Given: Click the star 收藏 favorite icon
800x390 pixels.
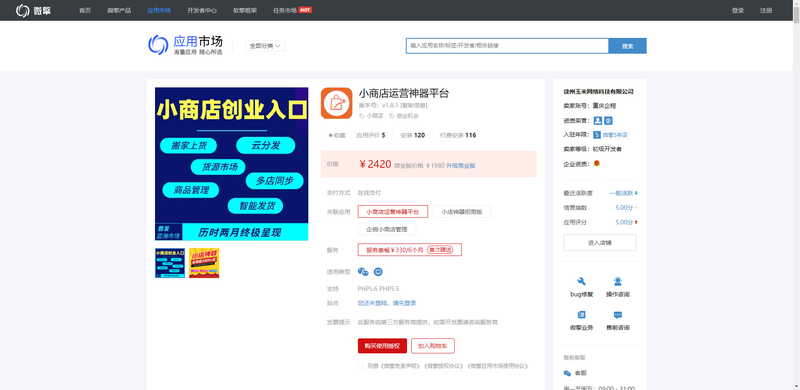Looking at the screenshot, I should click(x=330, y=135).
